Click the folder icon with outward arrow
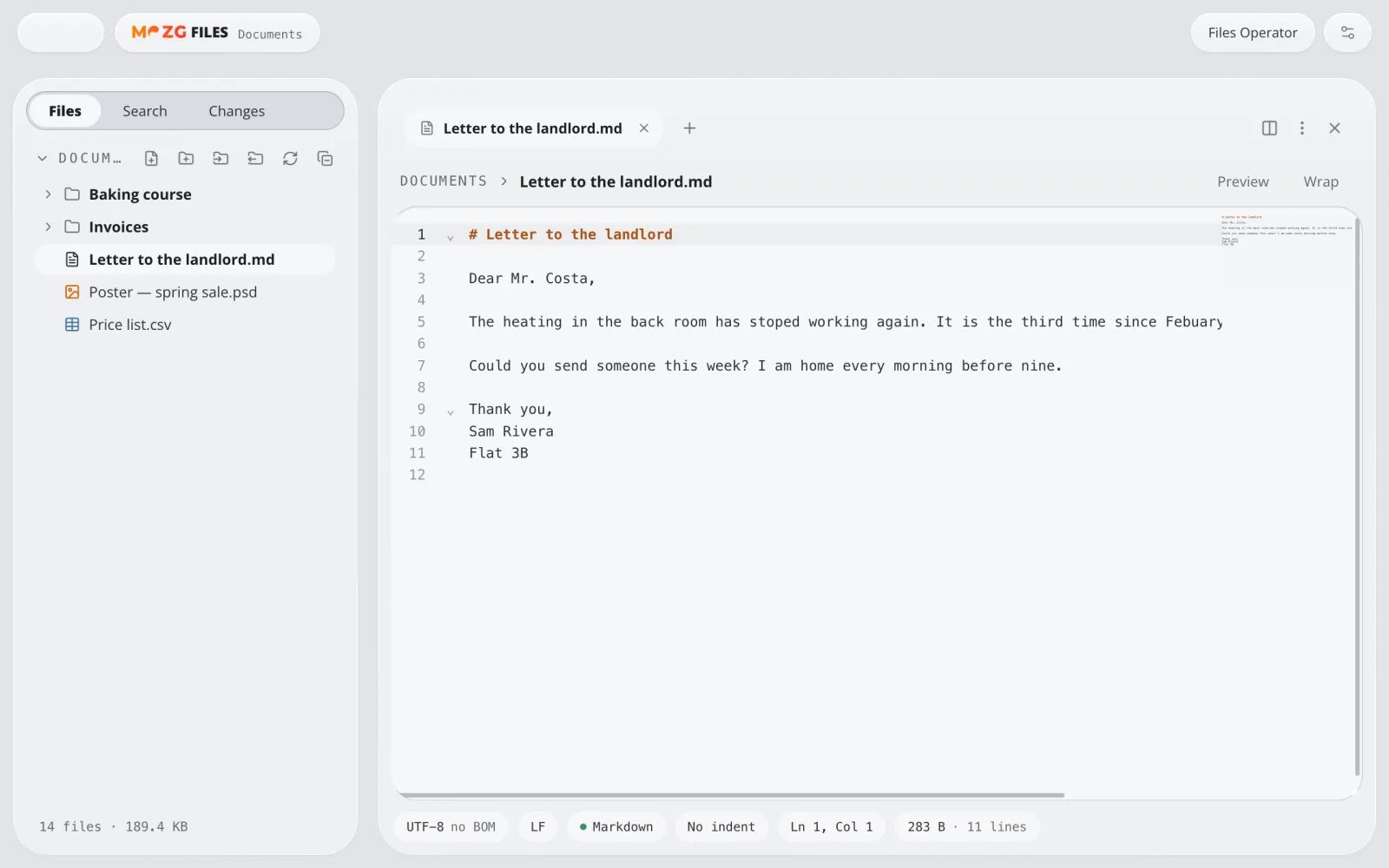Screen dimensions: 1389x868 coord(255,158)
